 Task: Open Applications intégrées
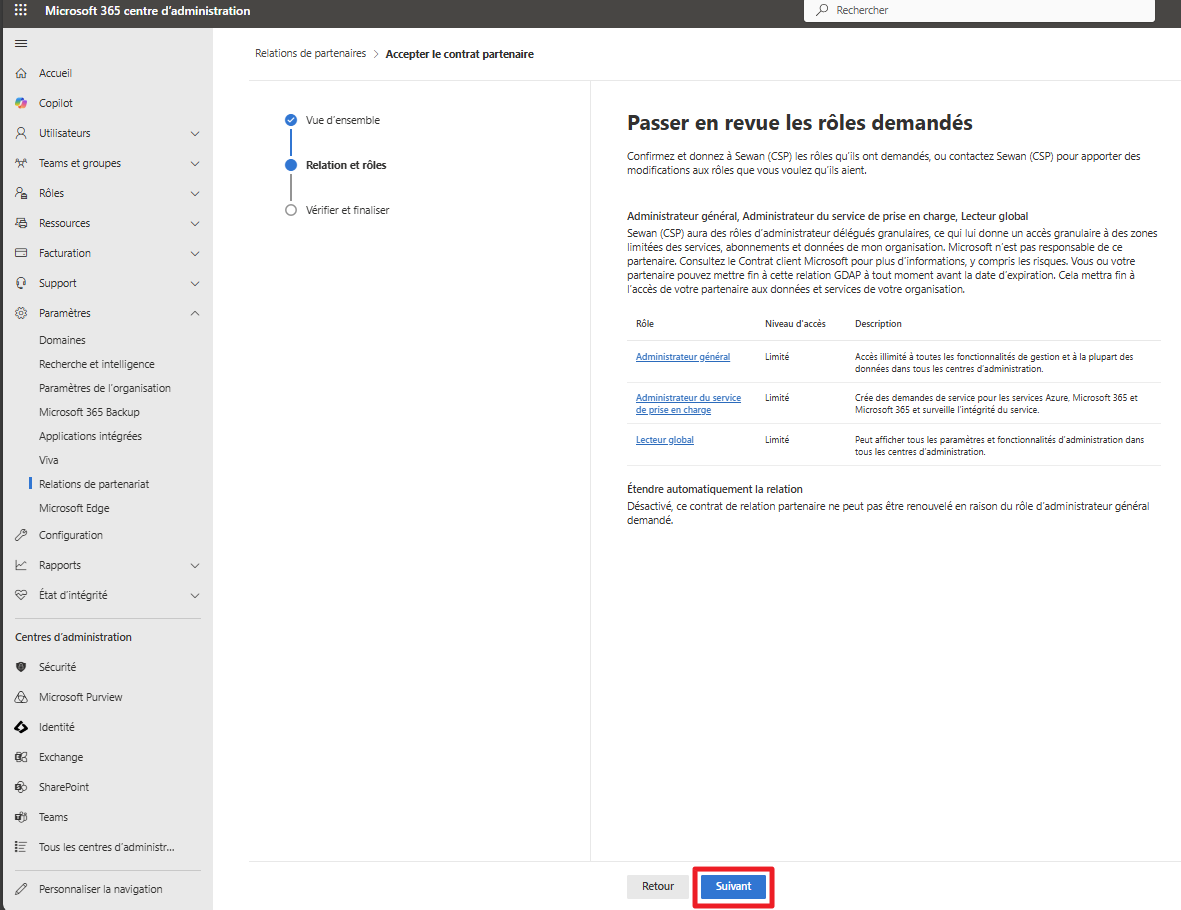click(x=90, y=437)
